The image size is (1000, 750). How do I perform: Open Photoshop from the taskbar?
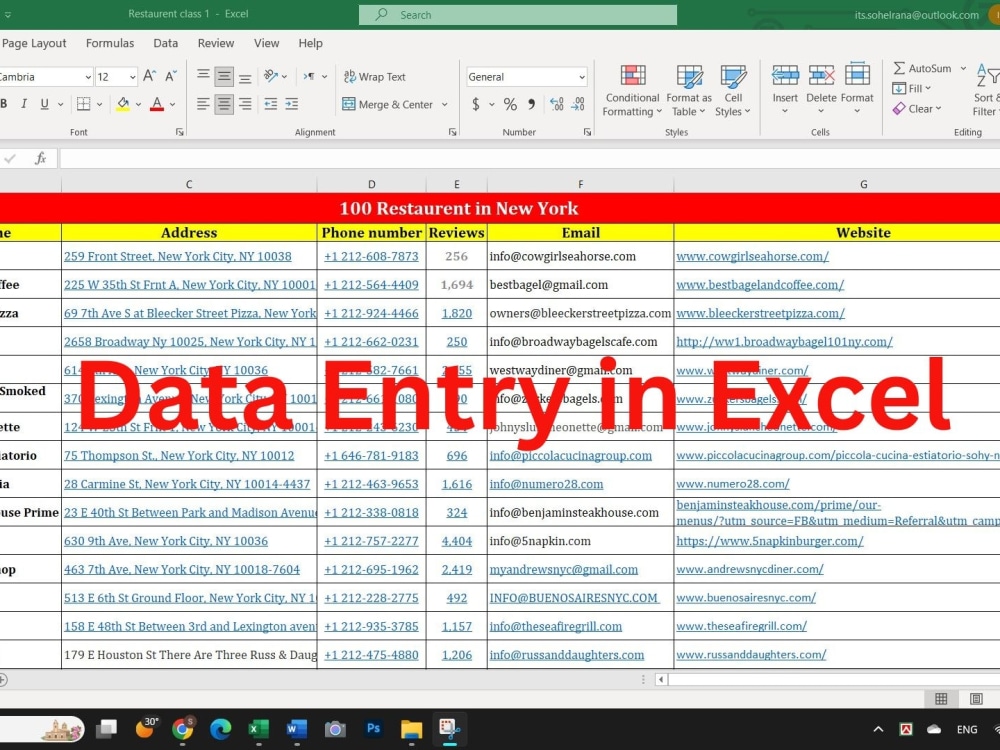(374, 728)
